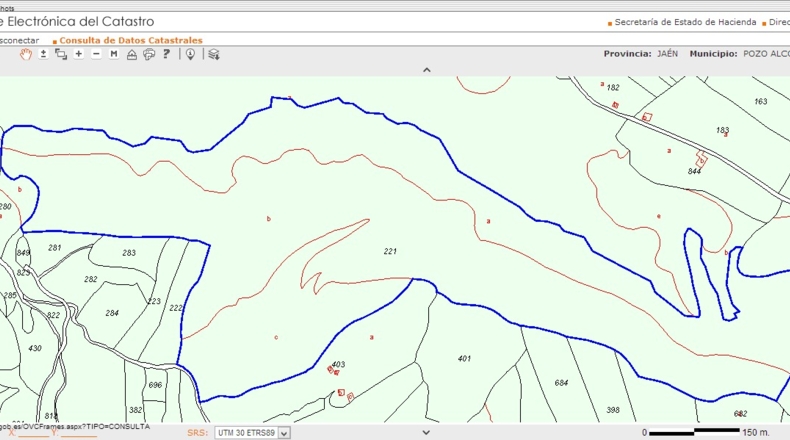Click parcel 223 label
The image size is (790, 440).
point(154,301)
